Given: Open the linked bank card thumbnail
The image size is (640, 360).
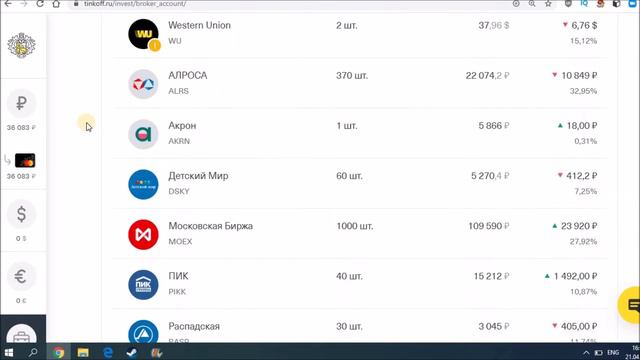Looking at the screenshot, I should (x=25, y=160).
